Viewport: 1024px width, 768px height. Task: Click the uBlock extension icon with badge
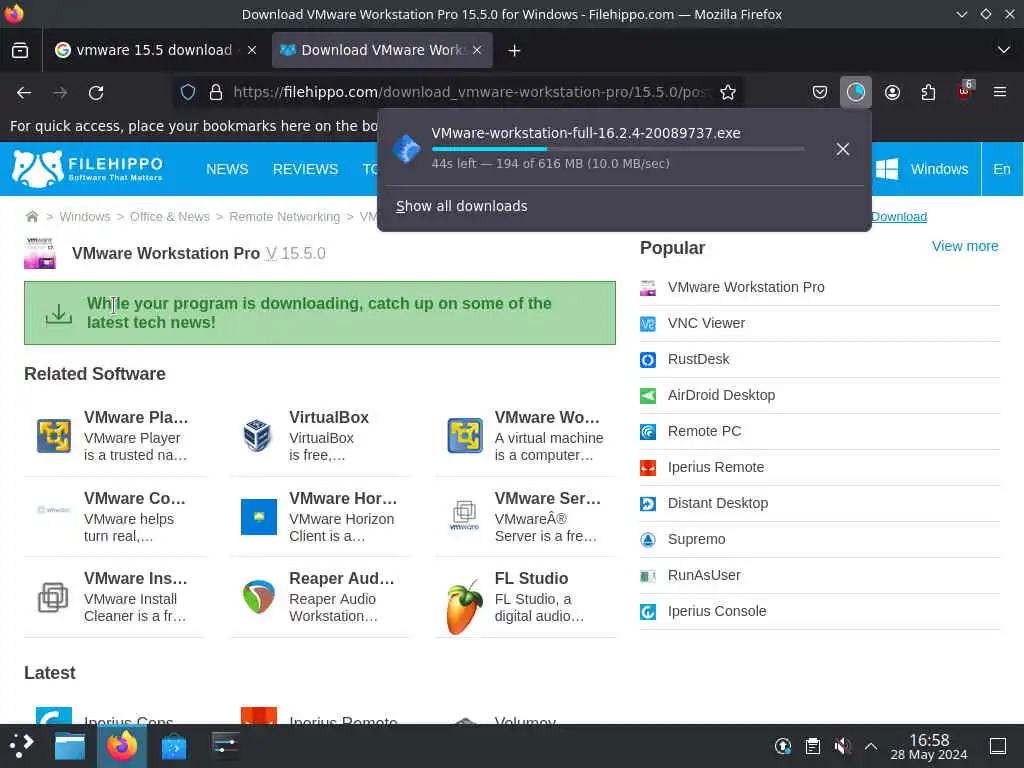[x=965, y=91]
